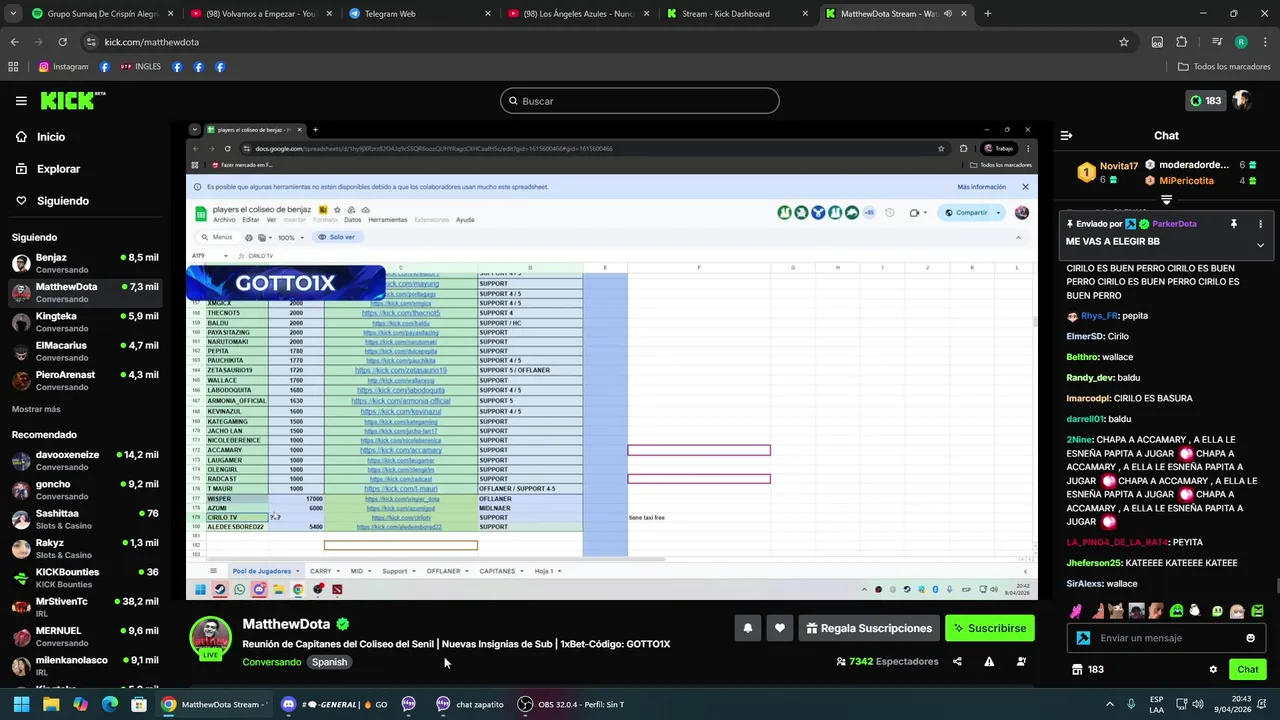Switch to Telegram Web browser tab
Image resolution: width=1280 pixels, height=720 pixels.
pos(419,14)
